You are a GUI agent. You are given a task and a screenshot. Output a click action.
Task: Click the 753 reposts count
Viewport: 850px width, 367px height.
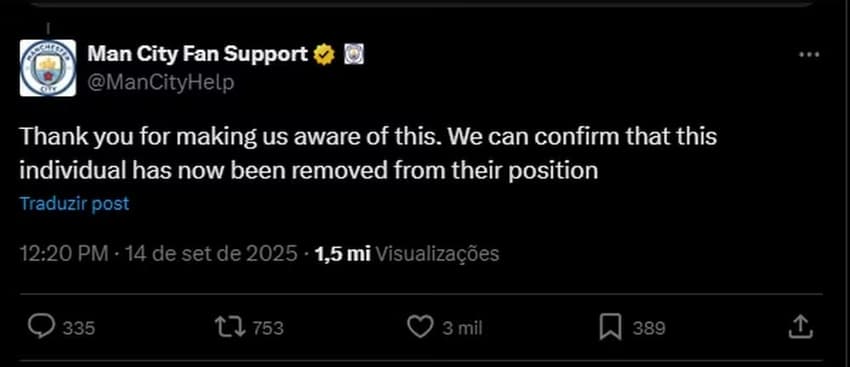click(x=268, y=328)
